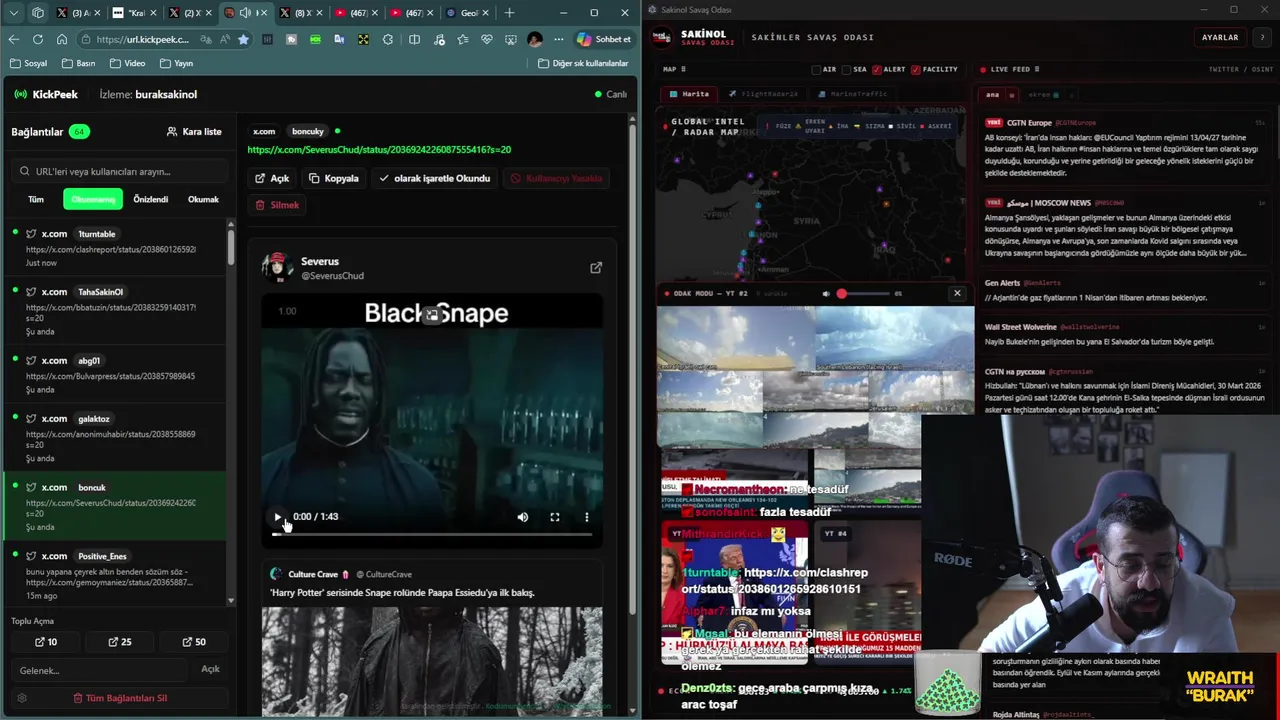Select the Önizlendi filter tab

(151, 199)
